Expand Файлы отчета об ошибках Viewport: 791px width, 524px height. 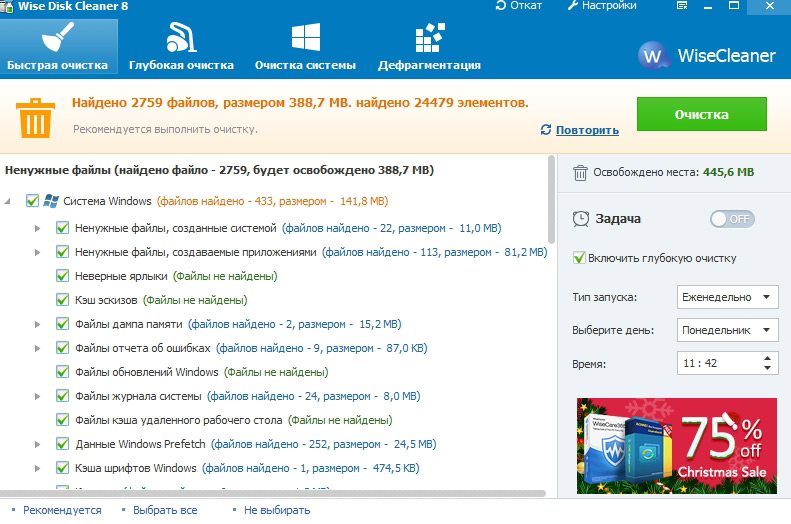[x=37, y=348]
